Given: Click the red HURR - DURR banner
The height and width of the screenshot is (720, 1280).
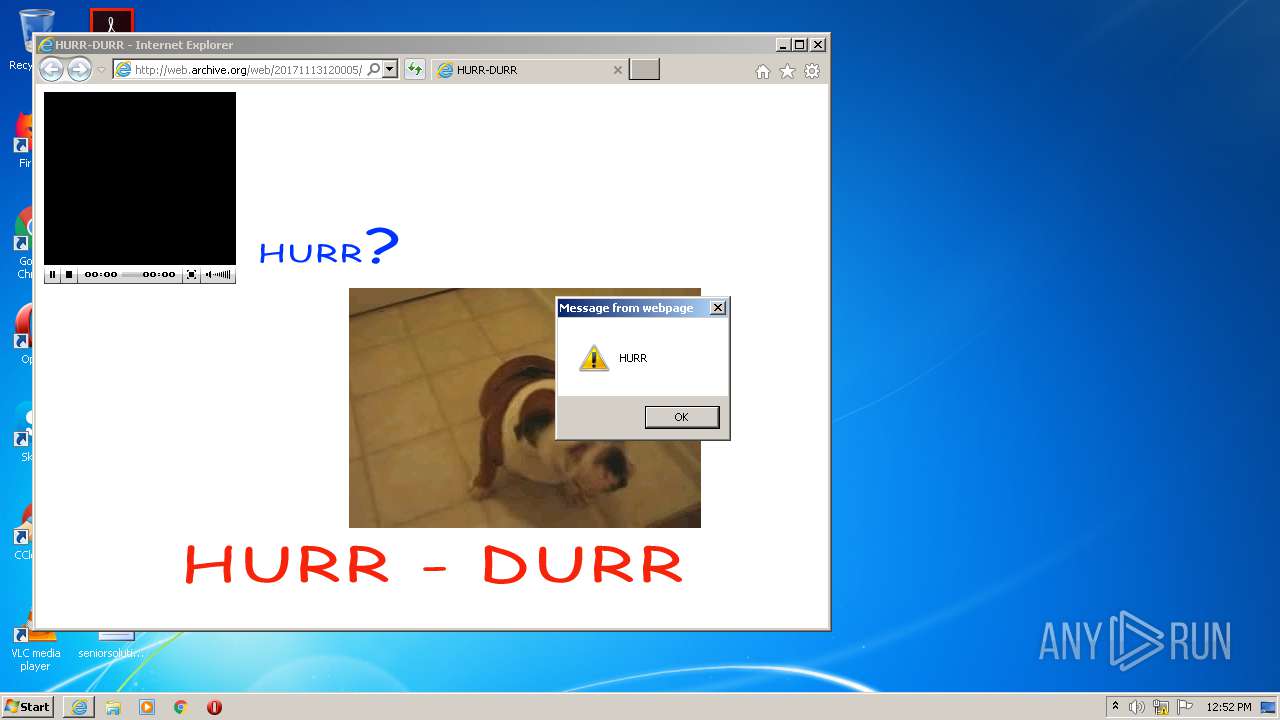Looking at the screenshot, I should (433, 564).
